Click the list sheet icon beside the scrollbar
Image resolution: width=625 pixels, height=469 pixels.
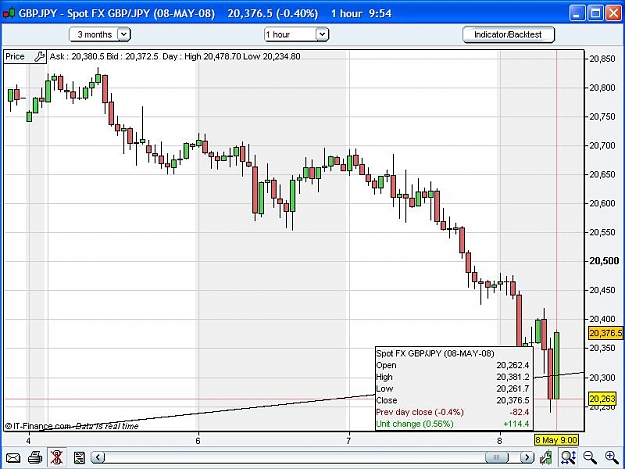pos(79,457)
